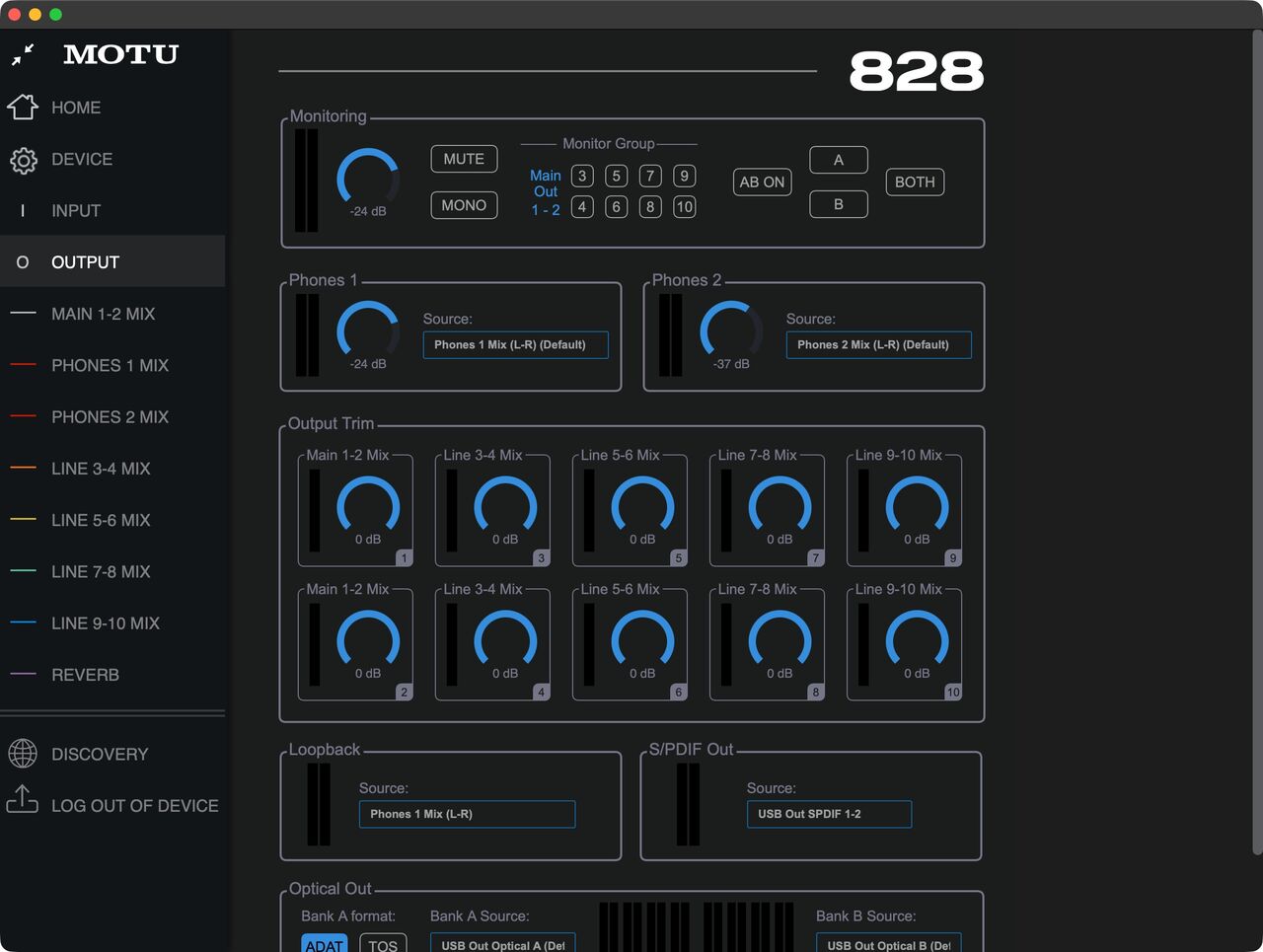Toggle Monitor Group output 10
Viewport: 1263px width, 952px height.
coord(684,206)
